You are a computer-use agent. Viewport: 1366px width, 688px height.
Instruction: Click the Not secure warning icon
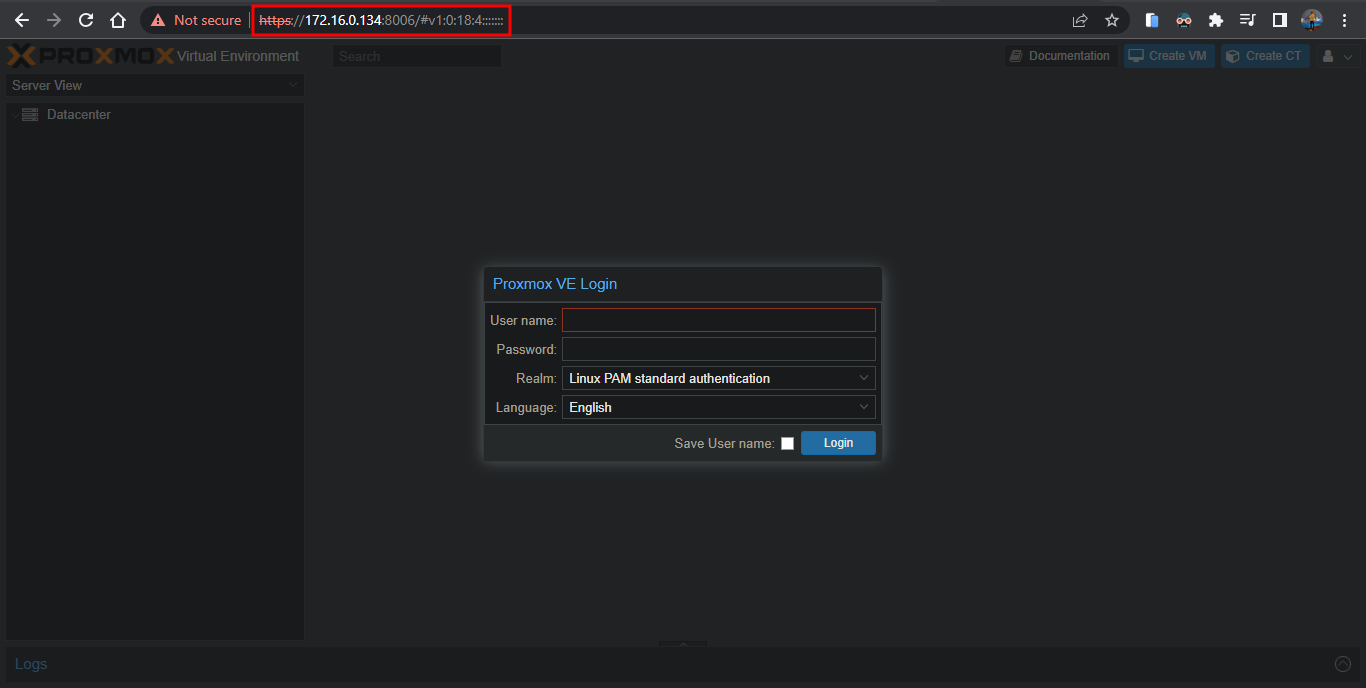158,20
